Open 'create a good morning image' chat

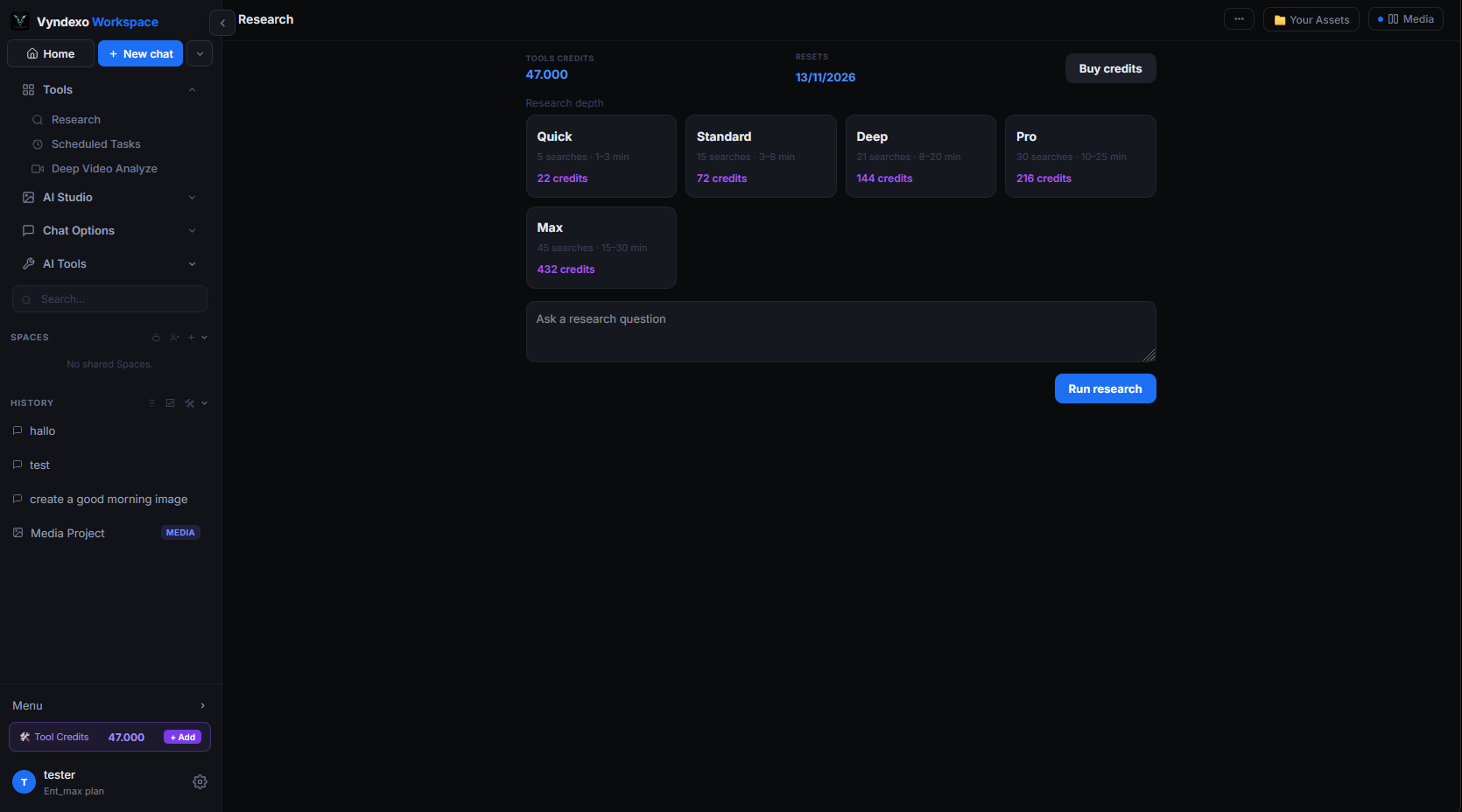point(109,499)
